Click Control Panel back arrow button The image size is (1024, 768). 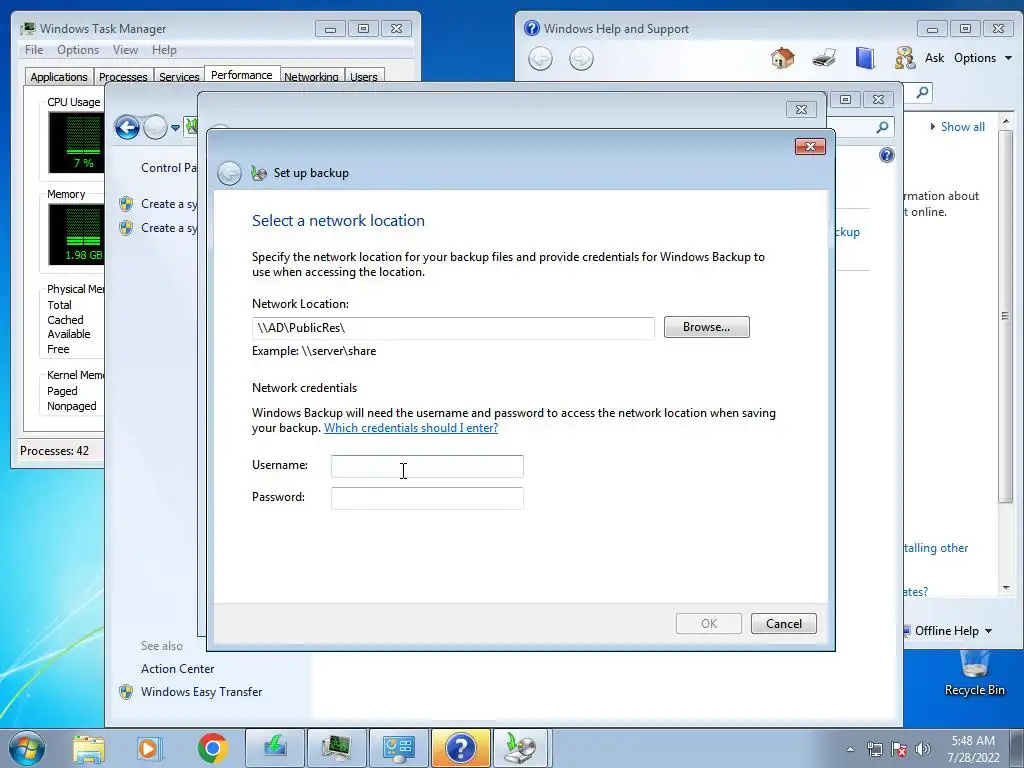127,127
